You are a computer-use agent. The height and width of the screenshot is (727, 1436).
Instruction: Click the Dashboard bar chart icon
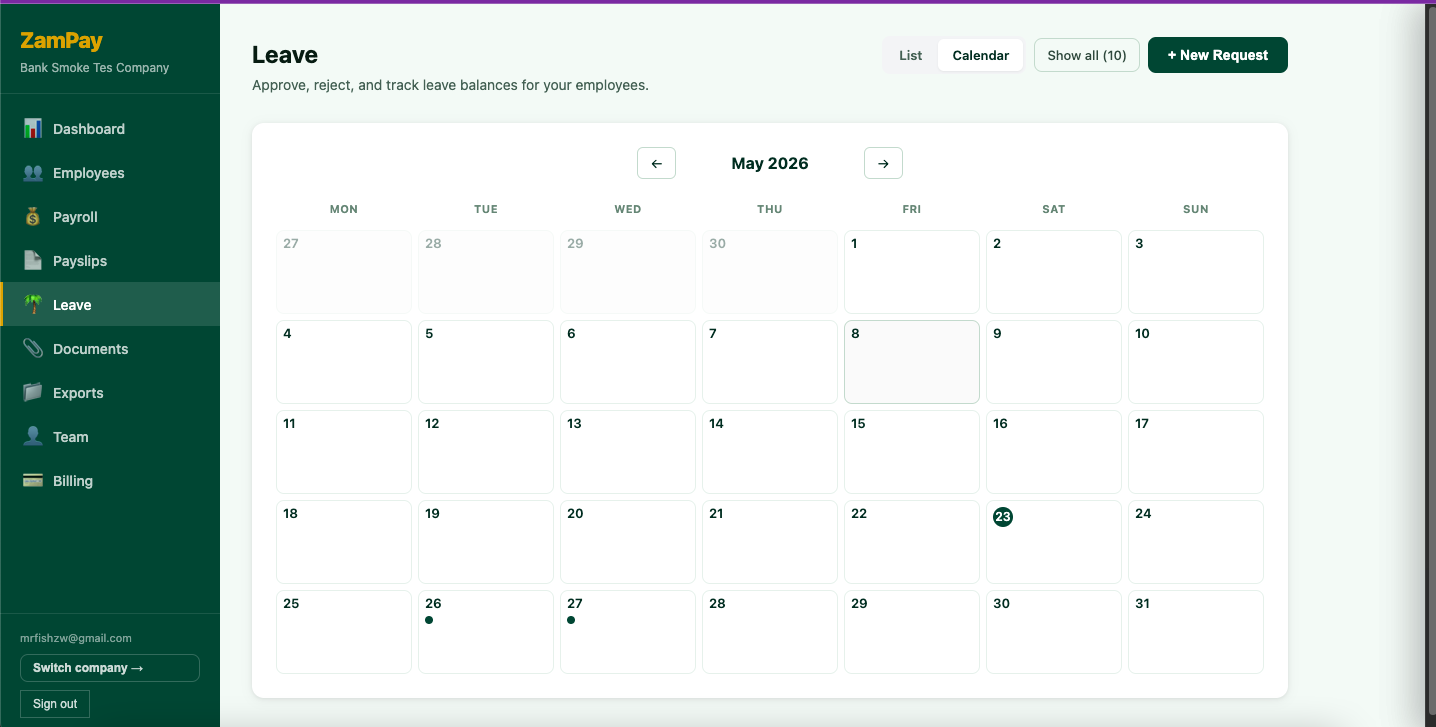tap(33, 129)
